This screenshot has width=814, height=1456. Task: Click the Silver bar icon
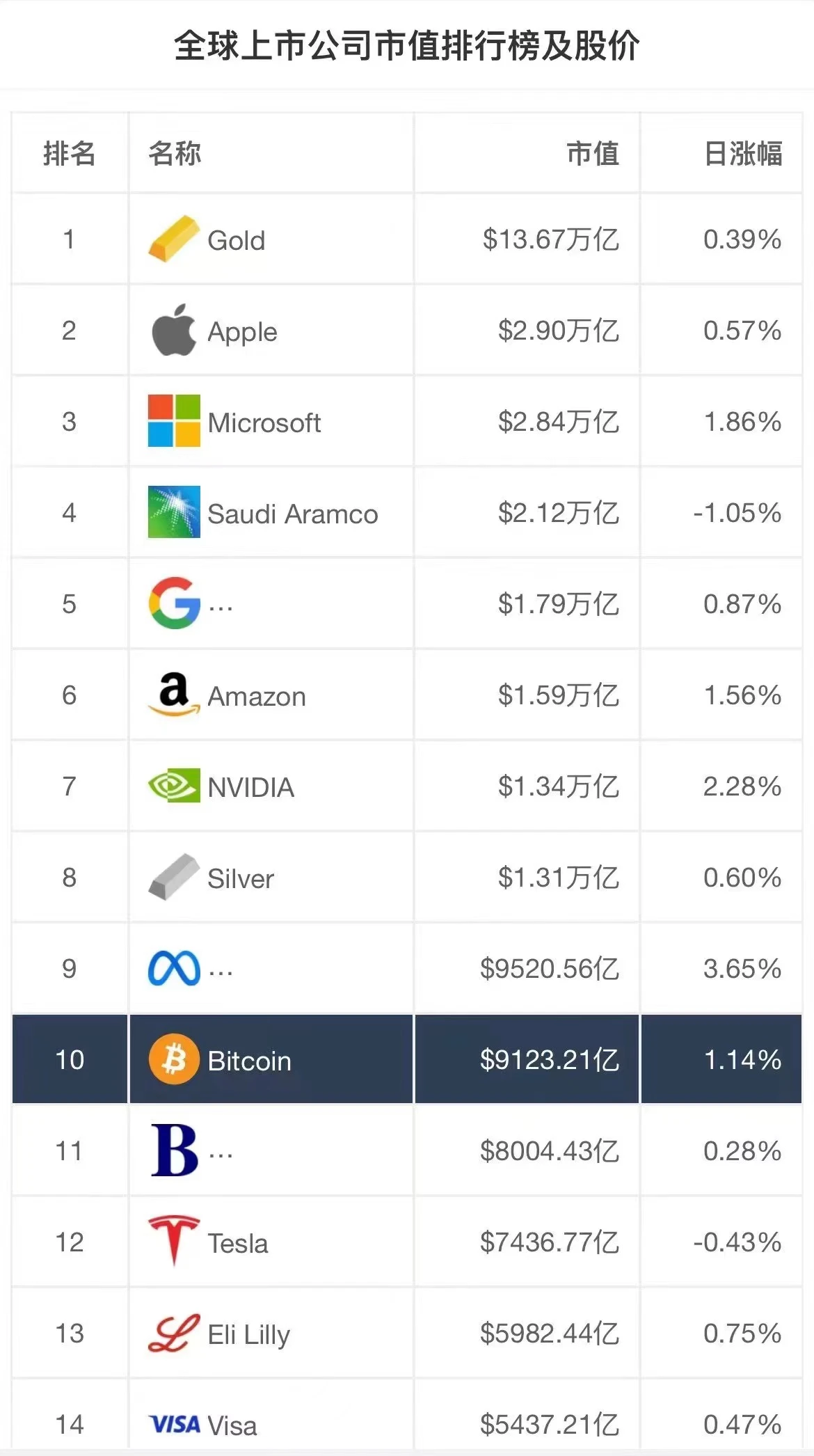tap(173, 877)
